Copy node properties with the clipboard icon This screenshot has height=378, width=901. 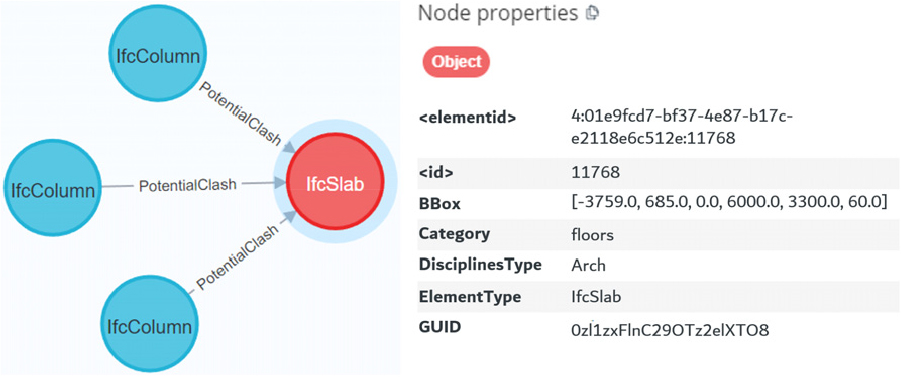[591, 13]
